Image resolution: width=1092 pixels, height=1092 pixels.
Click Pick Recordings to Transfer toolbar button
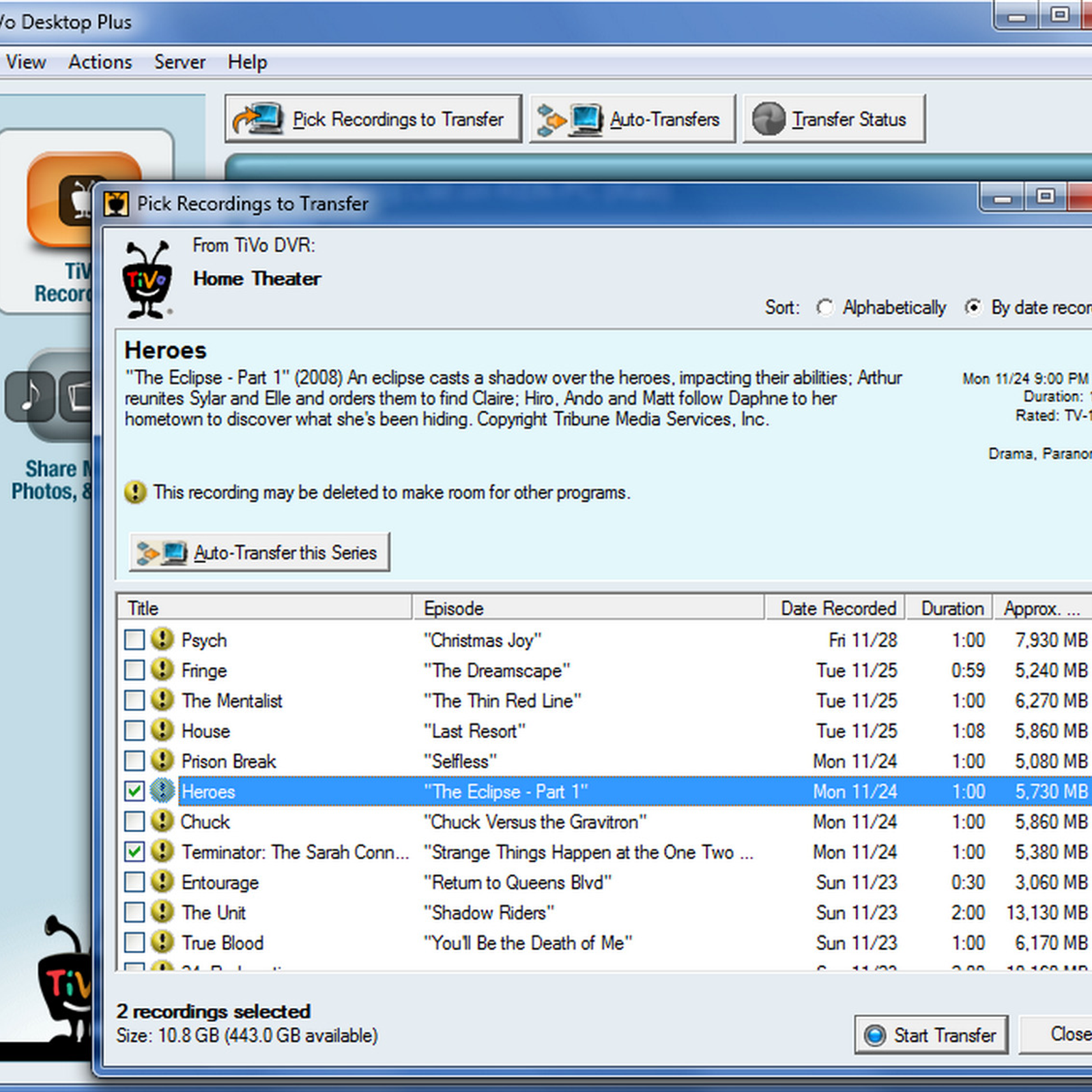point(373,119)
